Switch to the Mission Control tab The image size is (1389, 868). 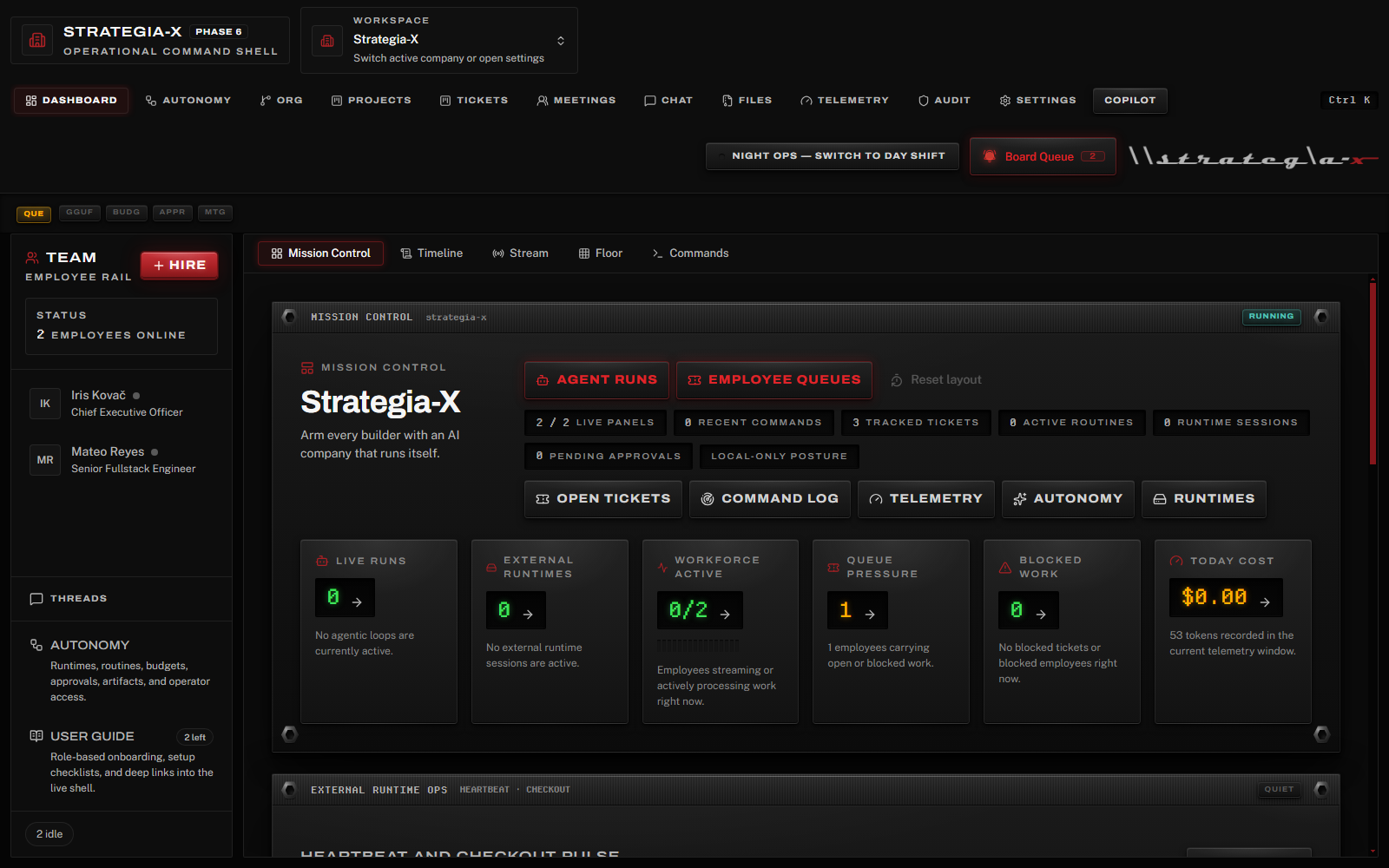pos(320,253)
